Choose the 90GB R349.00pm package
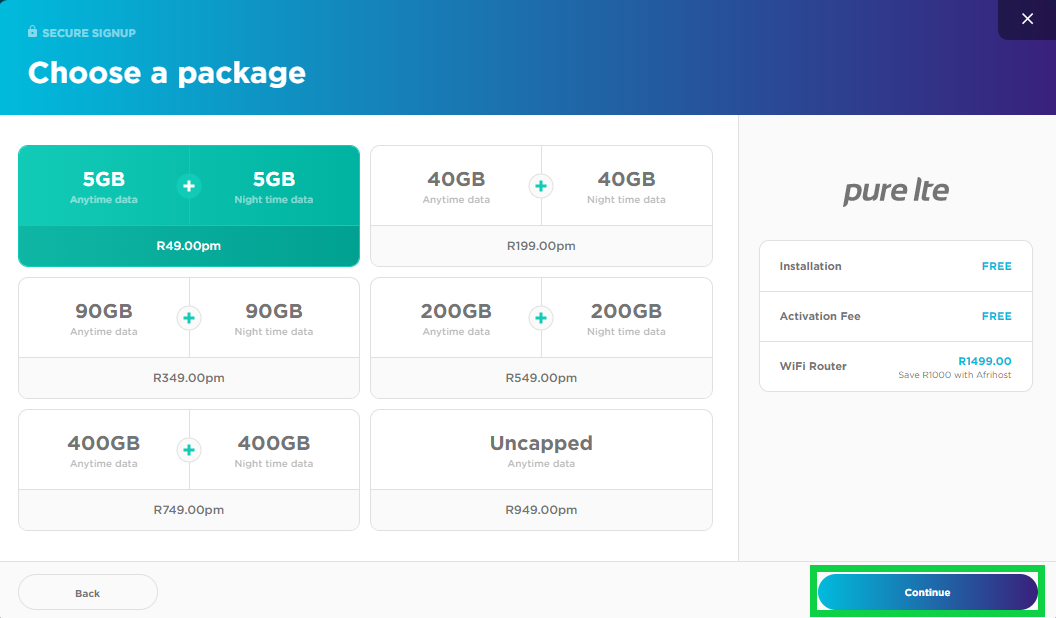Screen dimensions: 1056x618 tap(189, 378)
